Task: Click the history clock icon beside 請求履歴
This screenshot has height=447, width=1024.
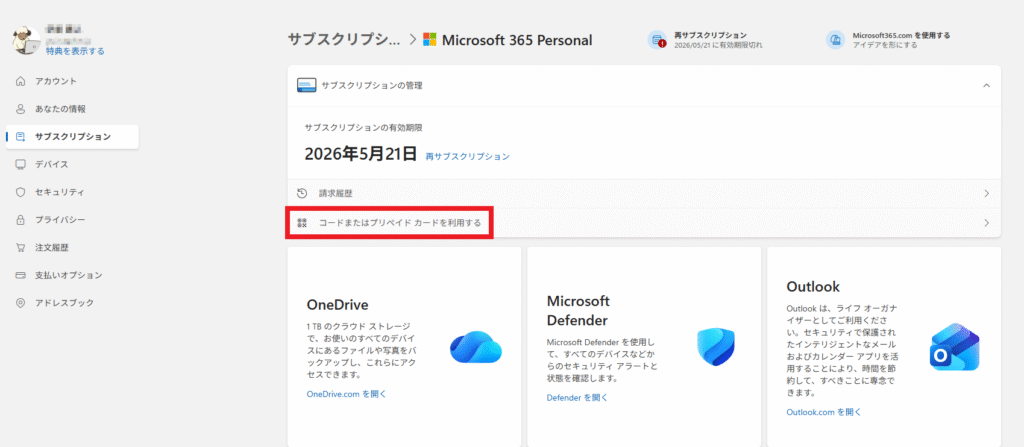Action: [x=302, y=193]
